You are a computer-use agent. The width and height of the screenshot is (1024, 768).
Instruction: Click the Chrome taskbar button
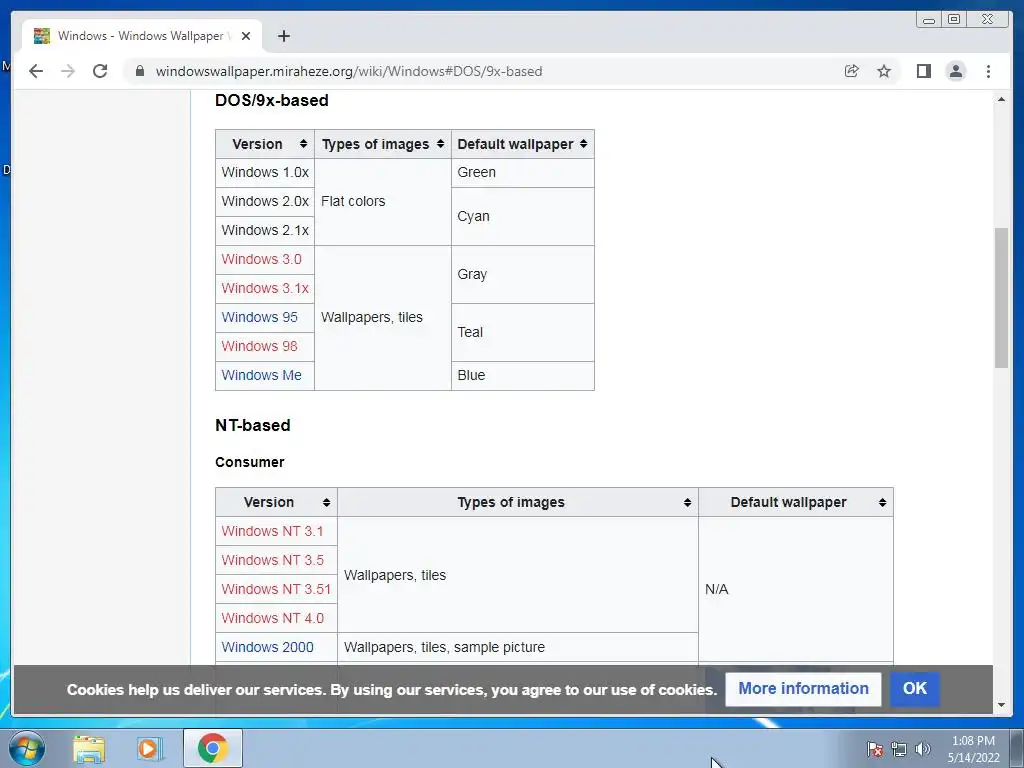click(x=212, y=748)
